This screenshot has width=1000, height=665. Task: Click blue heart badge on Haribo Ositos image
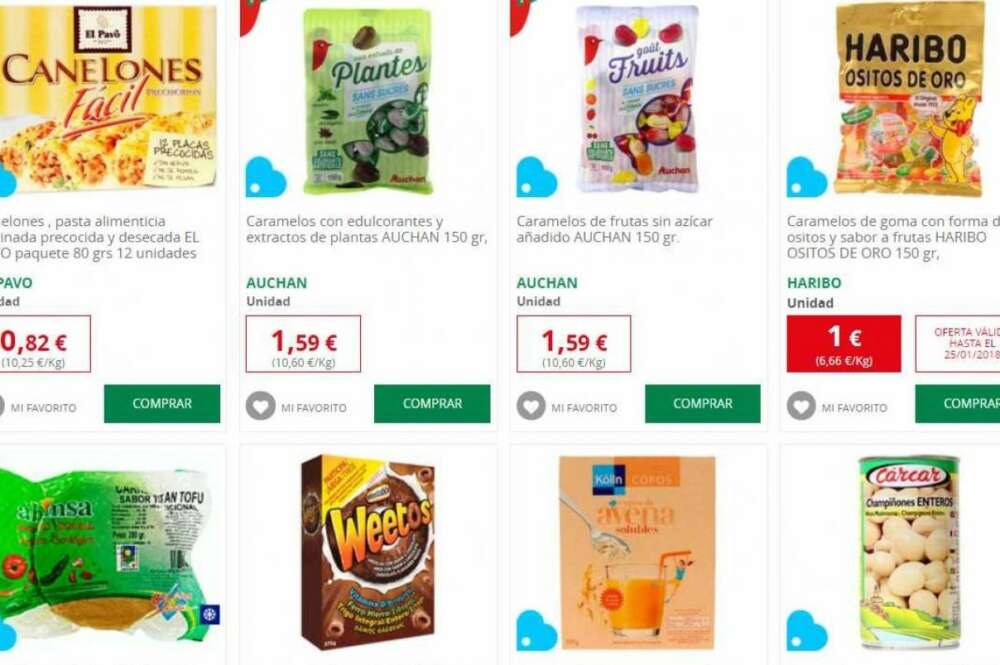807,177
